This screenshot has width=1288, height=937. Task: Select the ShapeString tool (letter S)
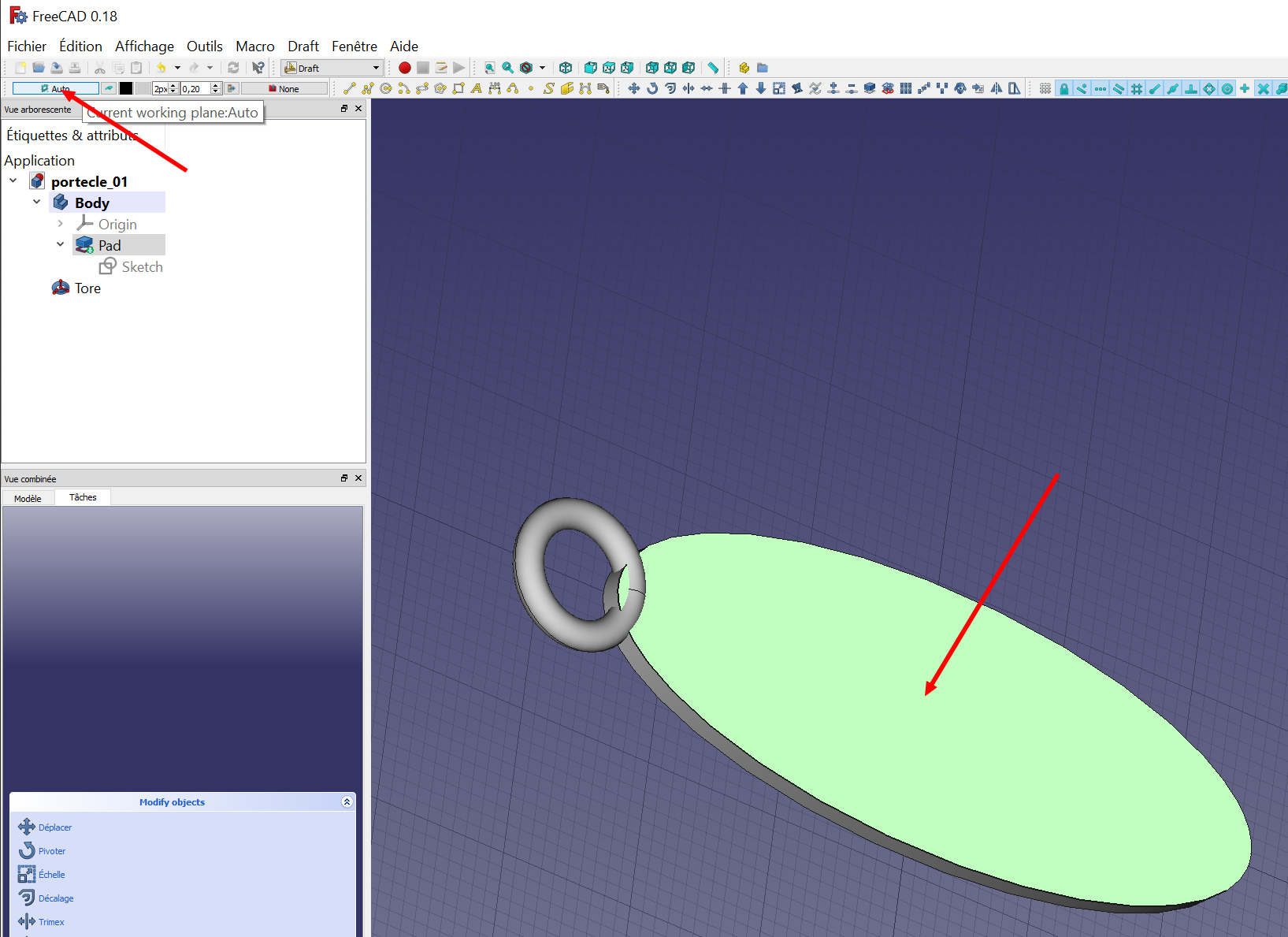tap(549, 88)
